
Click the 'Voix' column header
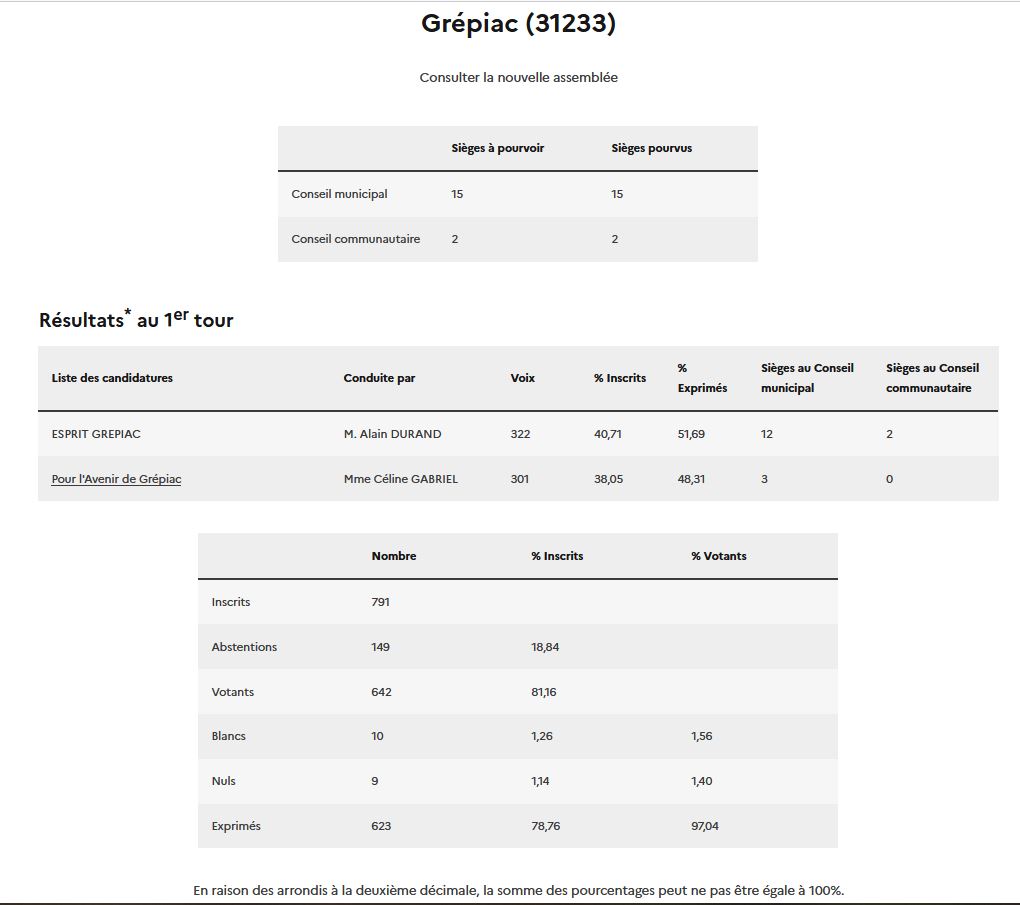[522, 378]
